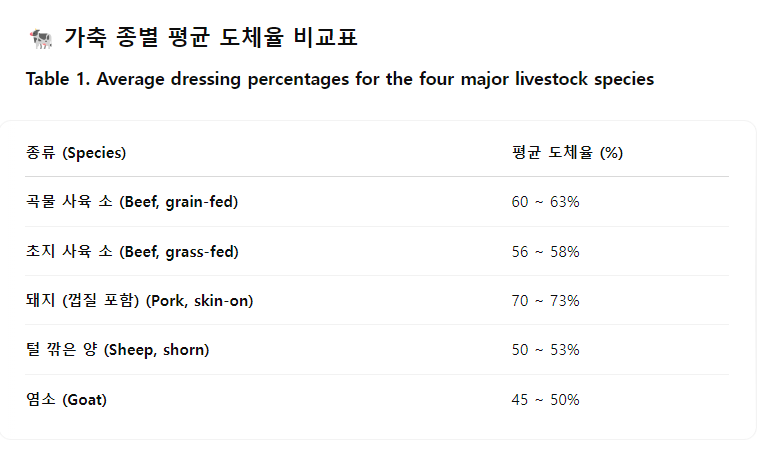Click the Beef, grain-fed row label

[x=132, y=202]
